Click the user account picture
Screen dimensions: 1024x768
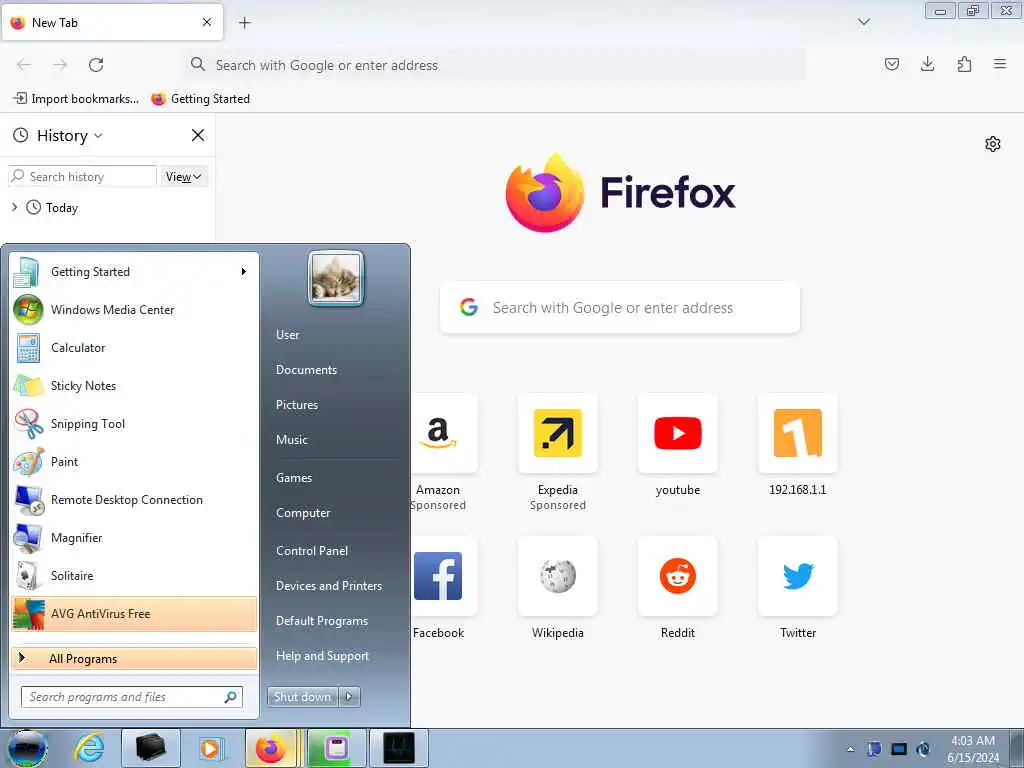point(336,278)
